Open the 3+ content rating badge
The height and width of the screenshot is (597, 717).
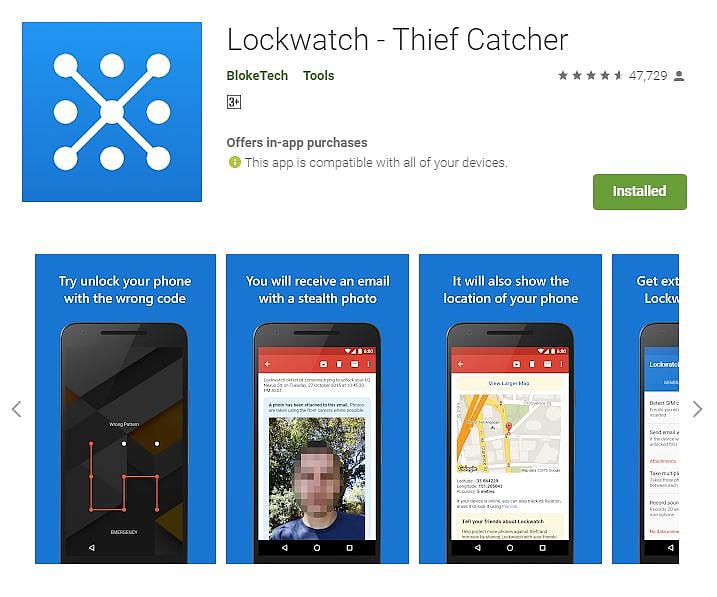pos(234,101)
